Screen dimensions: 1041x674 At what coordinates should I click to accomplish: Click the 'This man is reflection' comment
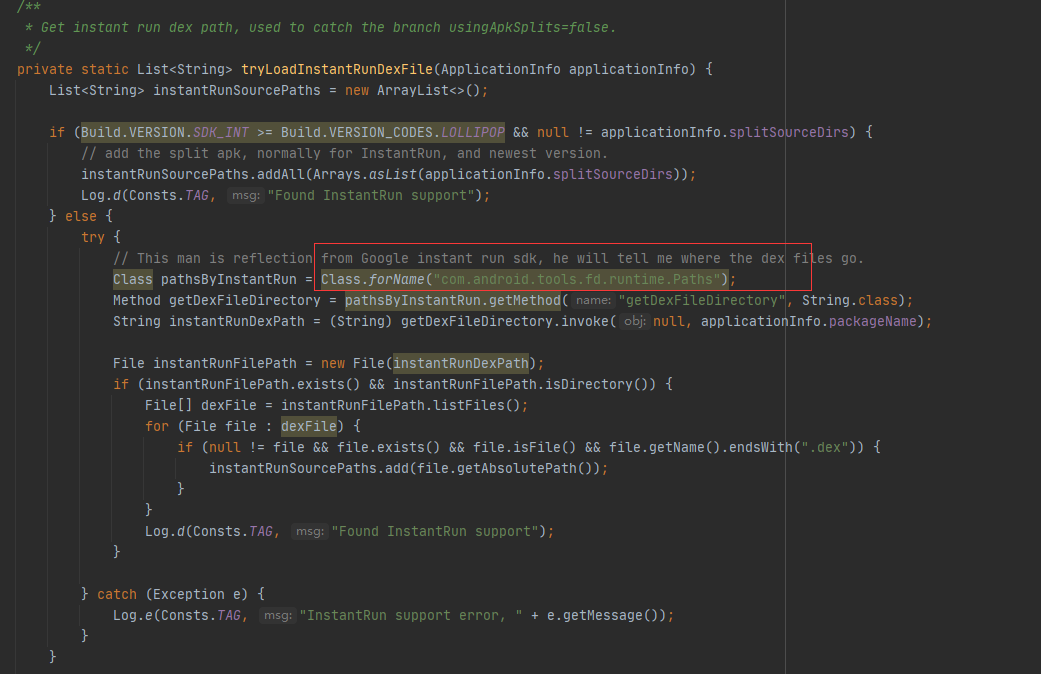pyautogui.click(x=488, y=258)
